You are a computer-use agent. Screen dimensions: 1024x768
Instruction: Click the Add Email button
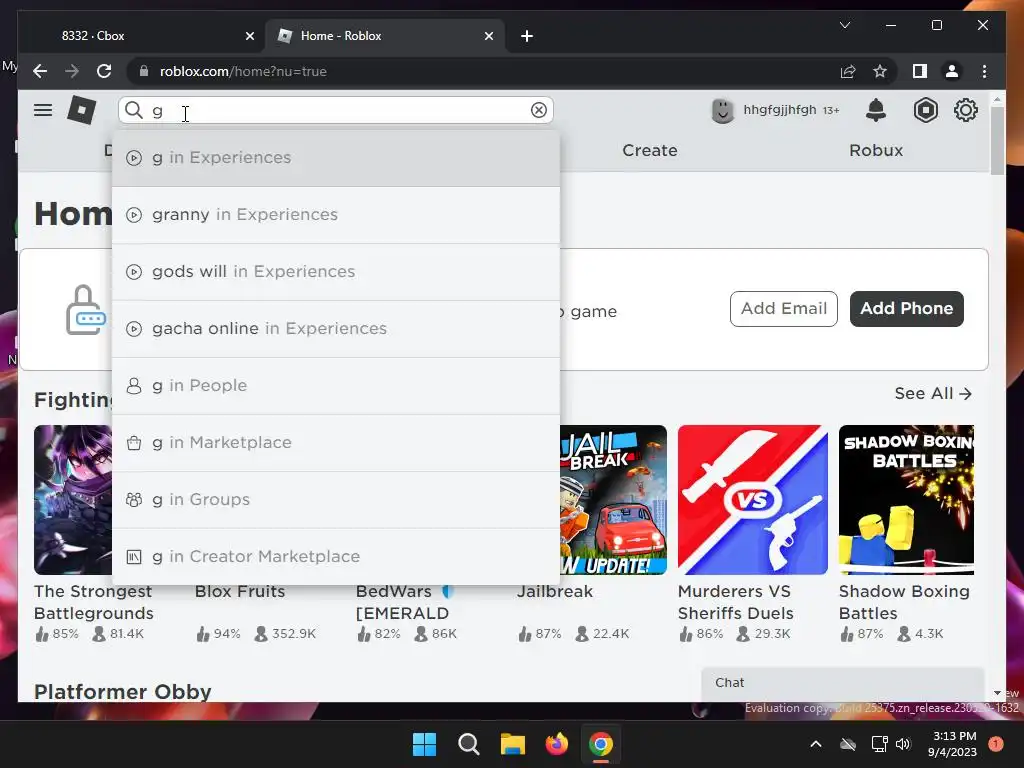point(784,309)
